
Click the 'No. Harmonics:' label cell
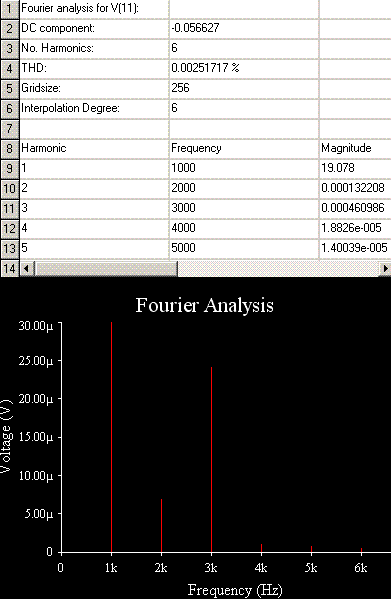(94, 49)
